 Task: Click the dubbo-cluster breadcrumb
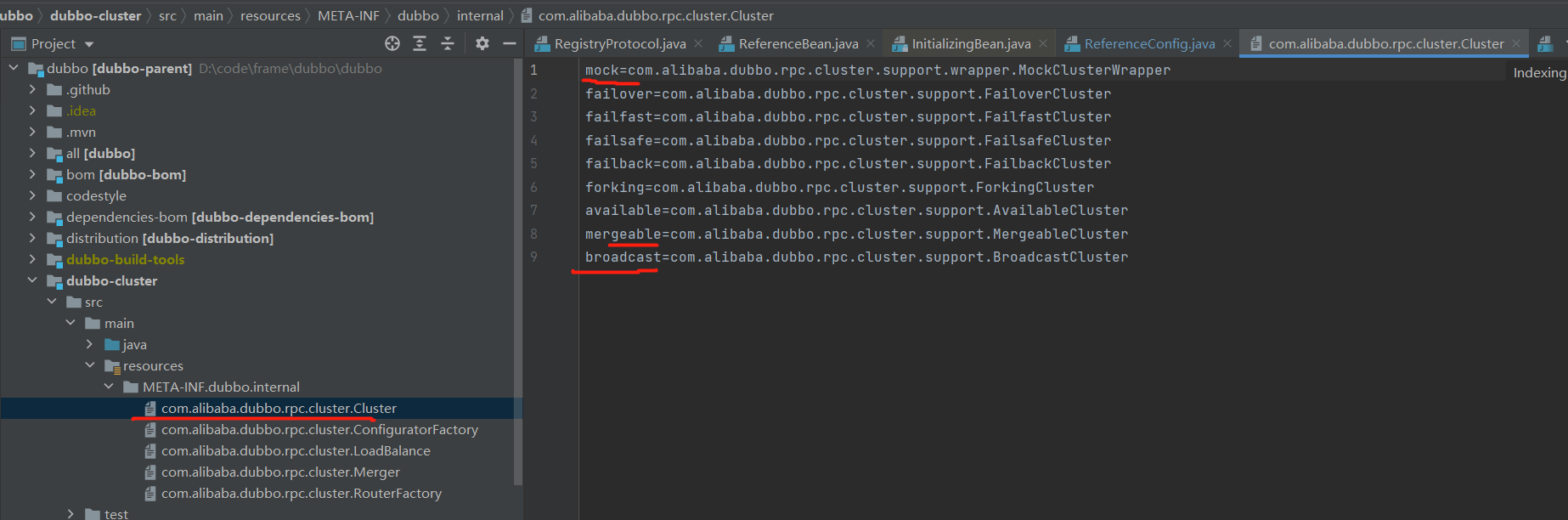(x=96, y=15)
